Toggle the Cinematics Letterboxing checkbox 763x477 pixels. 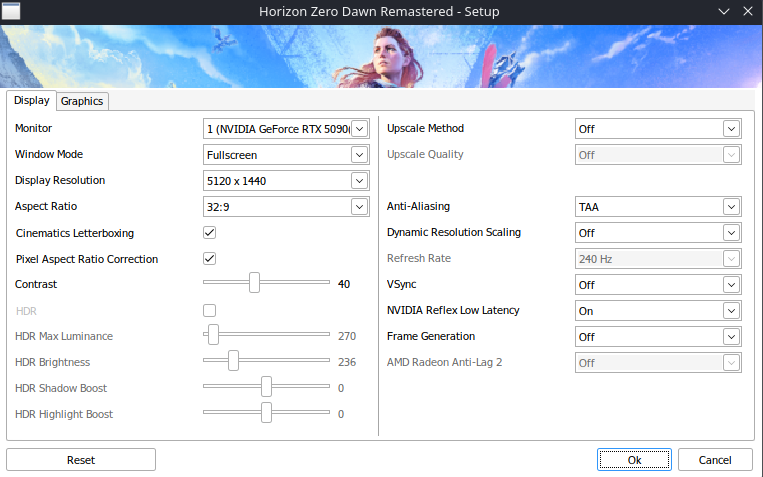[210, 233]
